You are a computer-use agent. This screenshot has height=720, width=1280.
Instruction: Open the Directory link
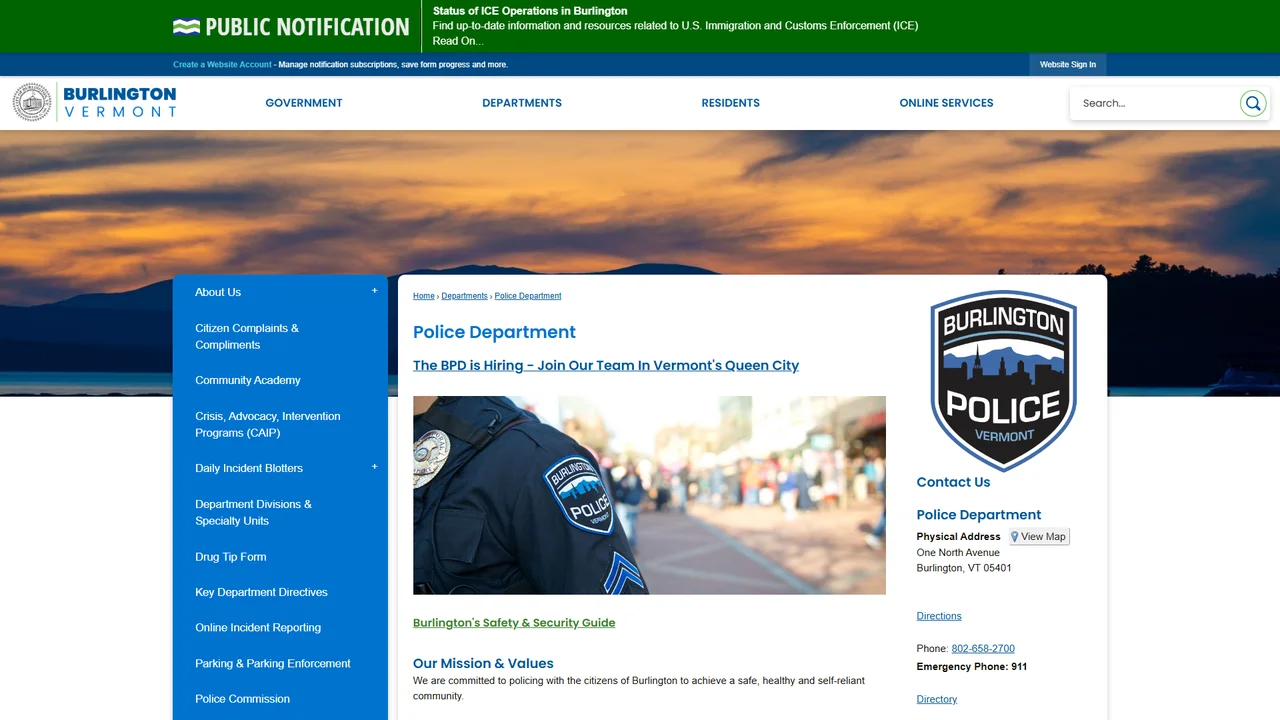click(x=937, y=700)
